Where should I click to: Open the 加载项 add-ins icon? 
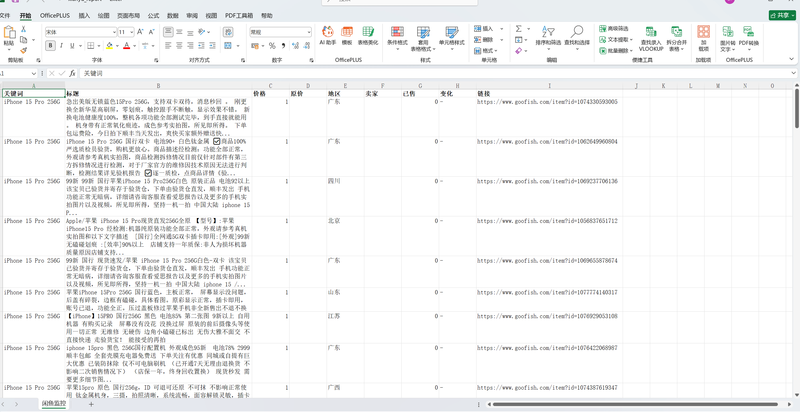pyautogui.click(x=704, y=32)
